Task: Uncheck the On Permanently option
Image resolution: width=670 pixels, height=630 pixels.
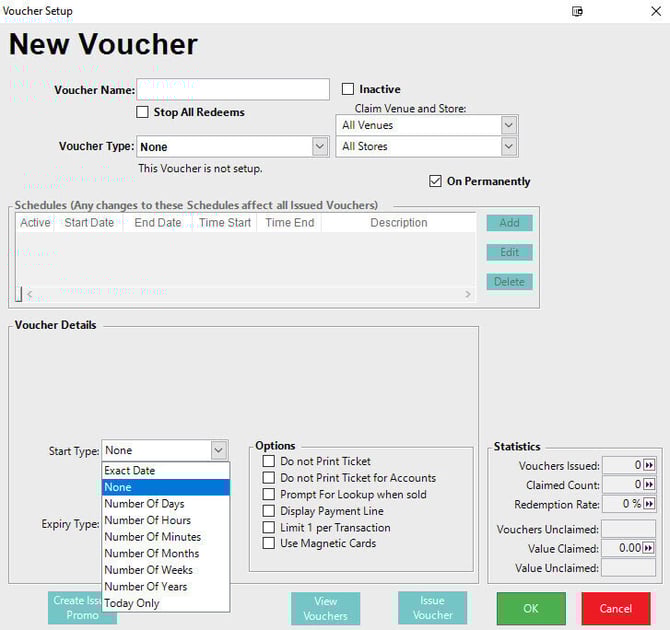Action: tap(435, 181)
